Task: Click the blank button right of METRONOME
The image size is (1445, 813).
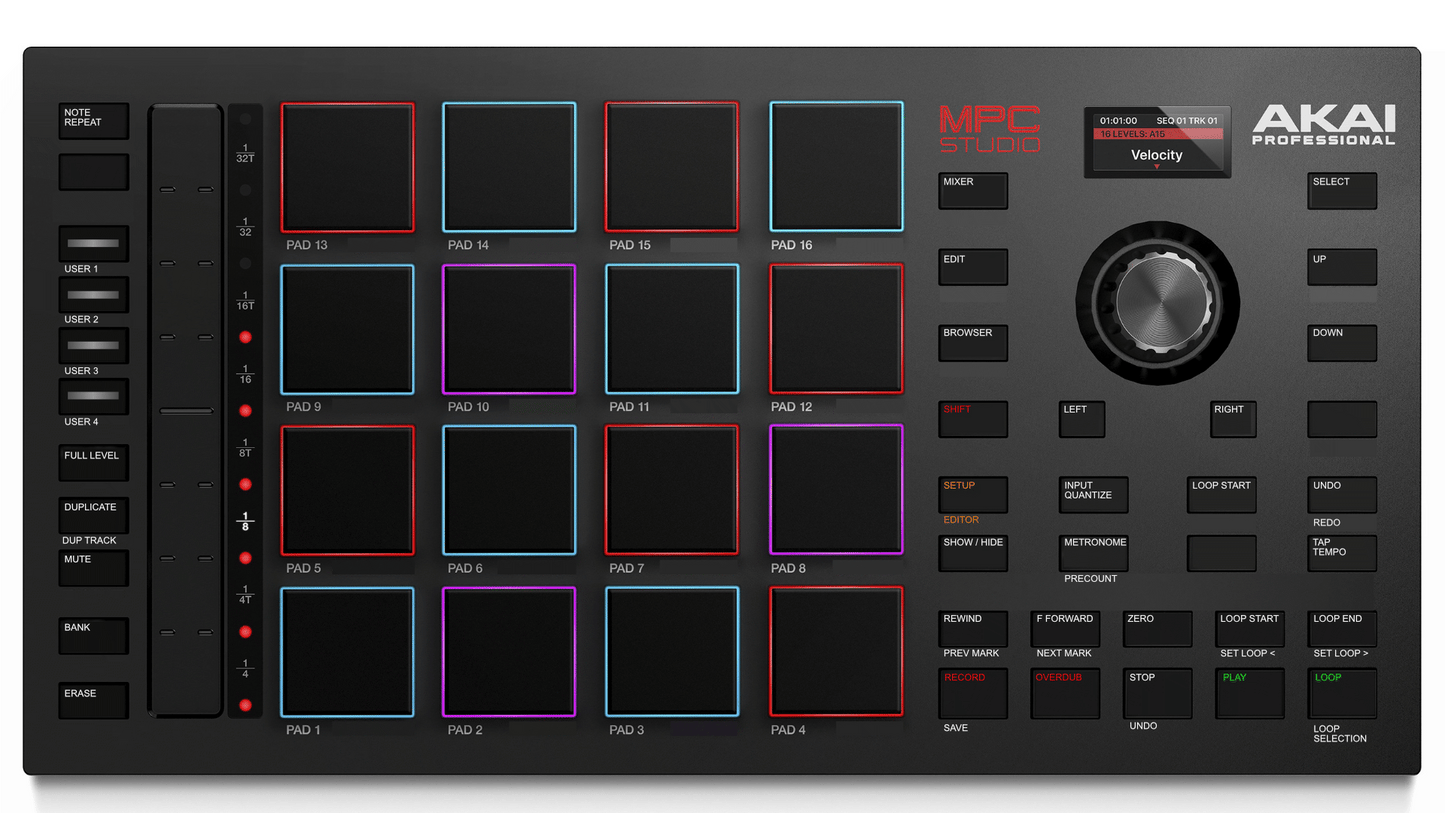Action: tap(1222, 553)
